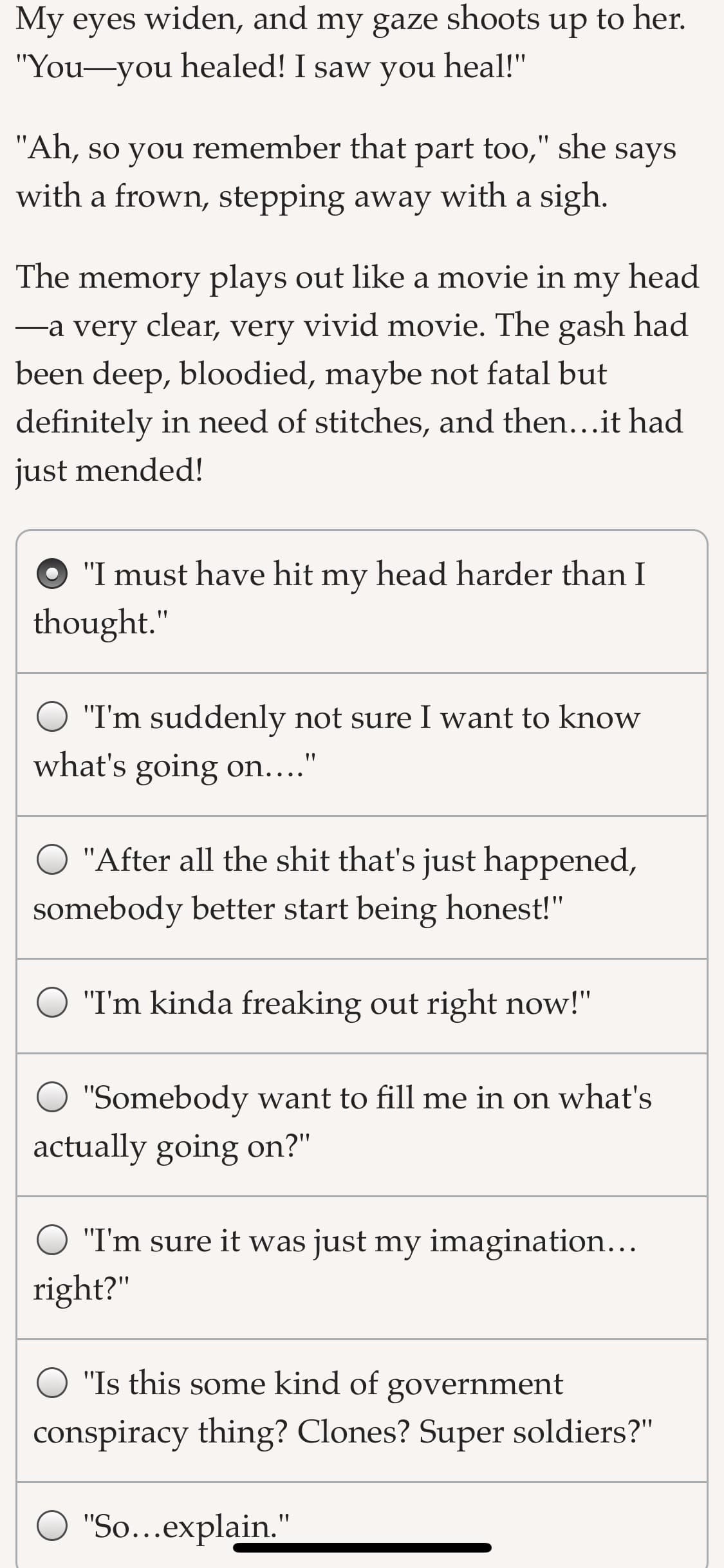Choose "I'm suddenly not sure I want to know" radio
The image size is (724, 1568).
pyautogui.click(x=52, y=717)
